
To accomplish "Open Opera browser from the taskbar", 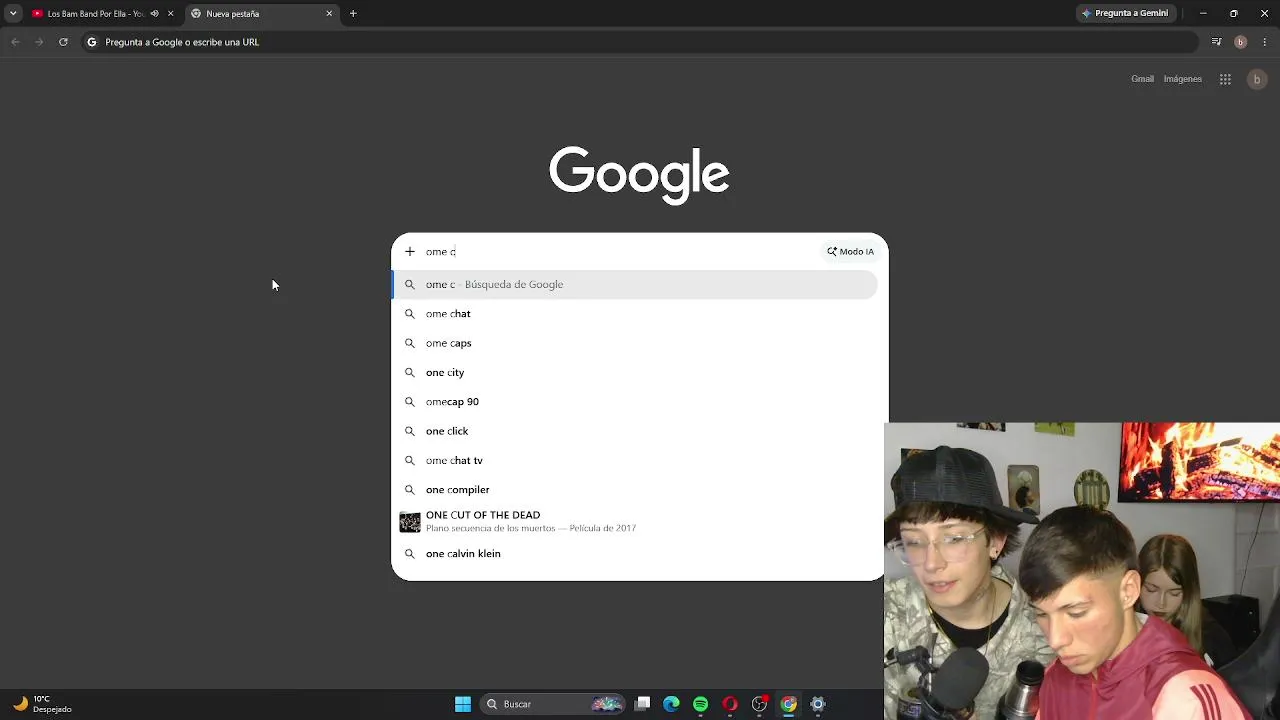I will click(x=730, y=704).
